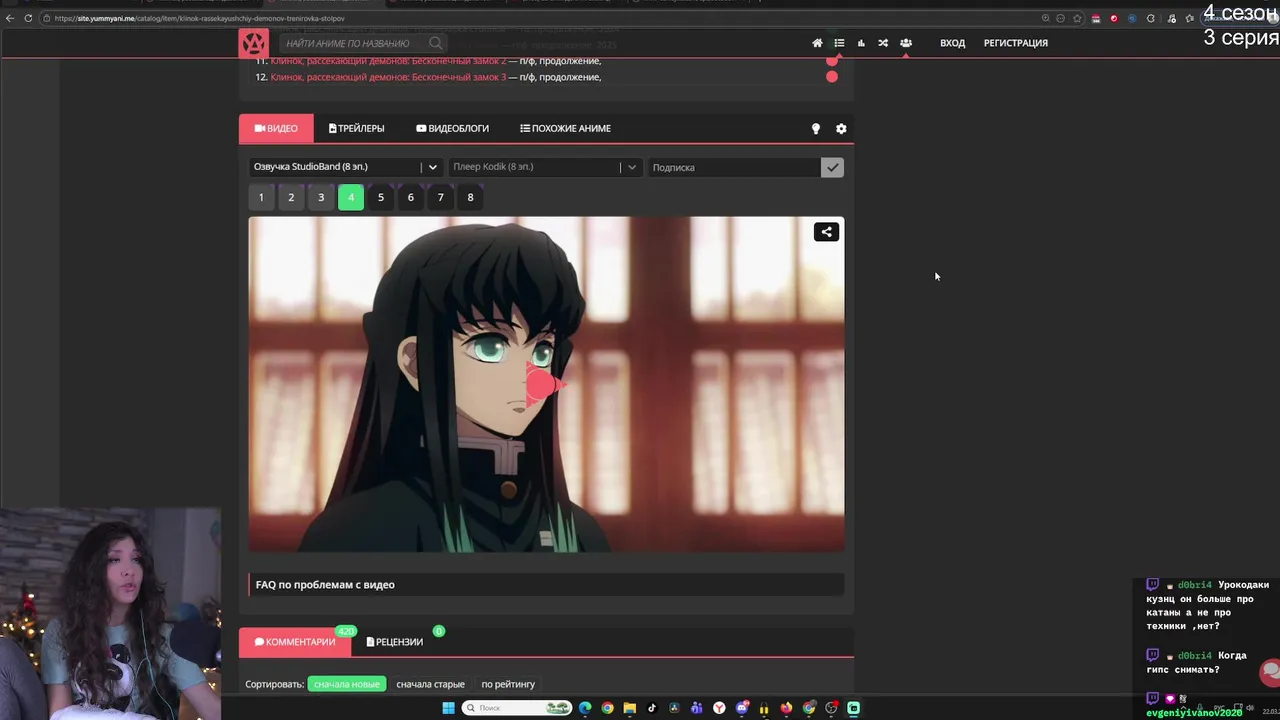The image size is (1280, 720).
Task: Click the Подписка input field
Action: coord(734,167)
